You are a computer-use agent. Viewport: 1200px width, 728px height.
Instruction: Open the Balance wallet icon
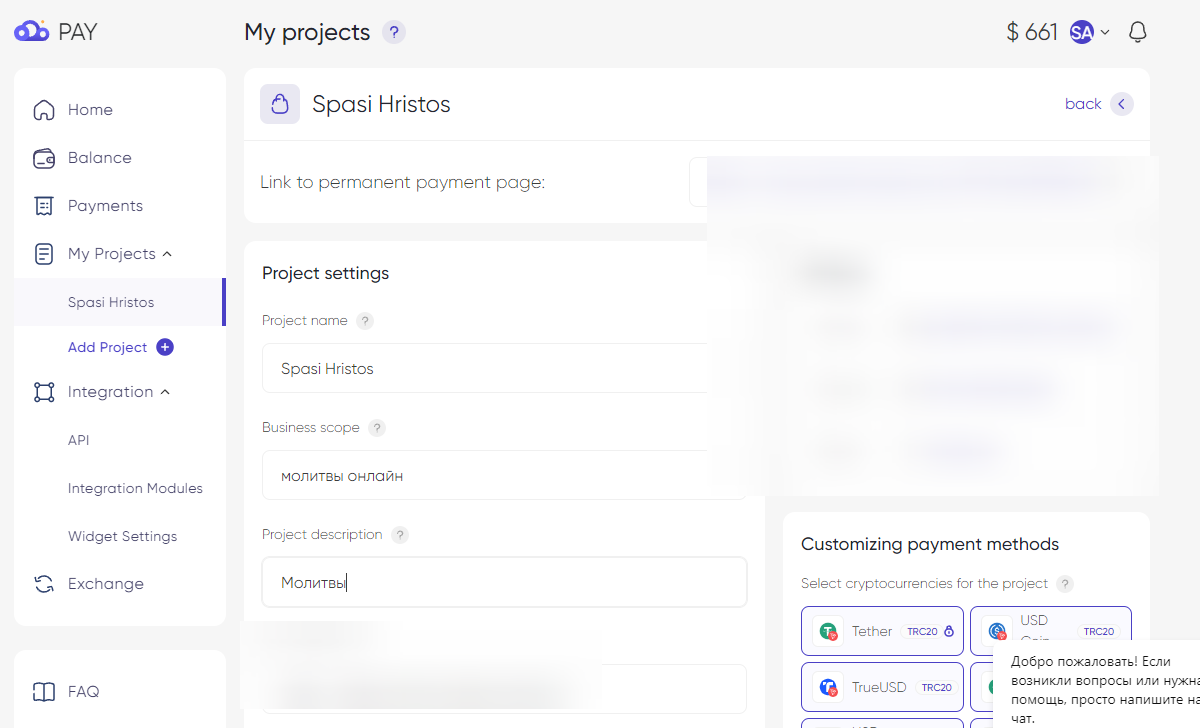click(44, 158)
